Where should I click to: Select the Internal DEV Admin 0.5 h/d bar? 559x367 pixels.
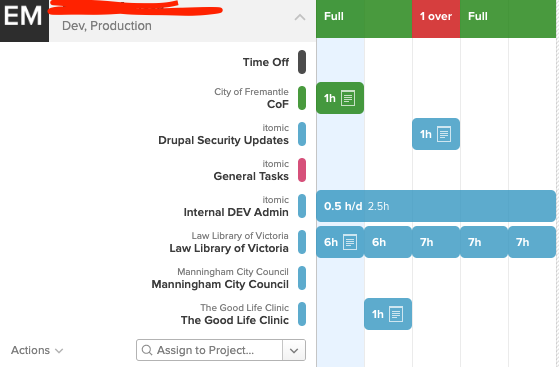coord(436,206)
